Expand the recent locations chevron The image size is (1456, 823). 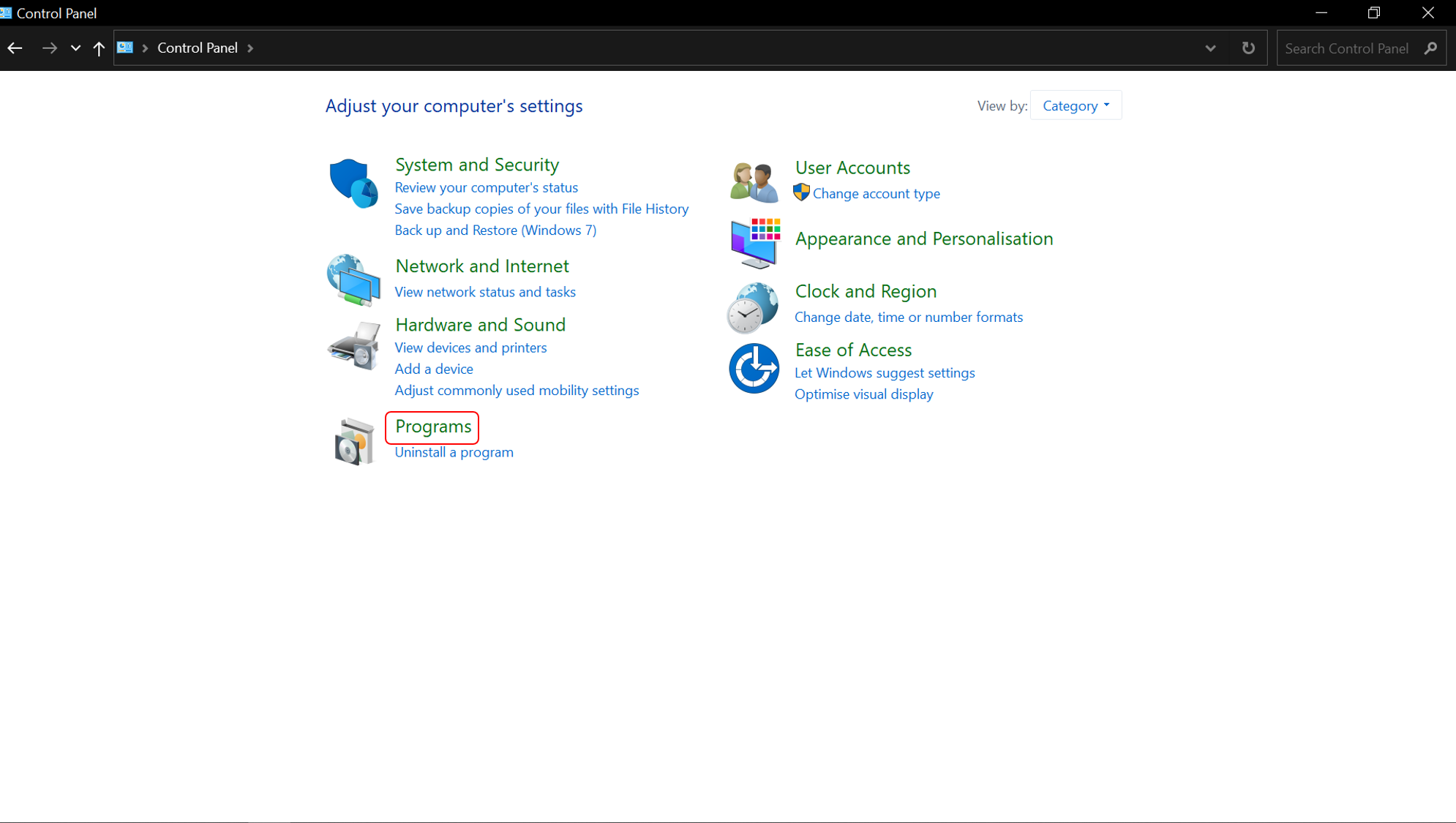click(75, 48)
